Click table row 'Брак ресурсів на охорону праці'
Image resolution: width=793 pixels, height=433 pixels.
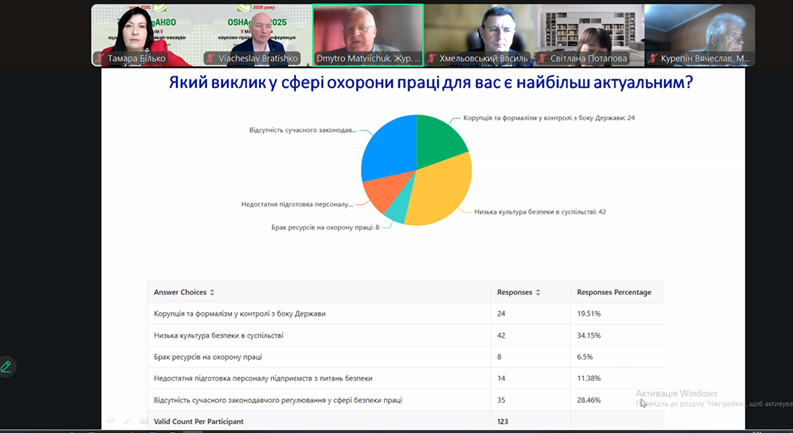[x=406, y=357]
